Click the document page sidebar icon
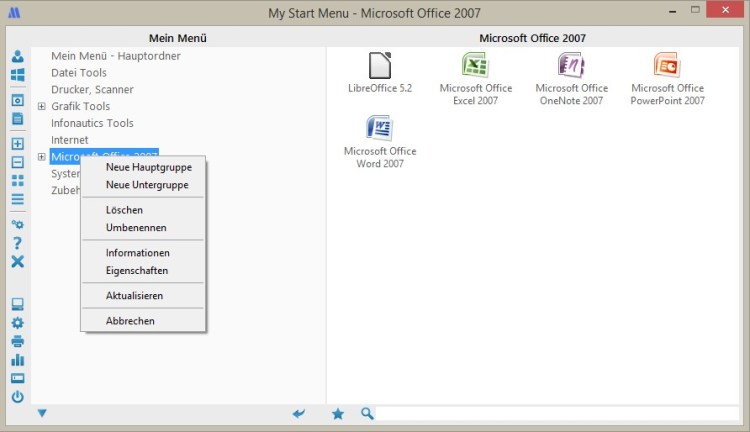Viewport: 750px width, 432px height. coord(18,119)
